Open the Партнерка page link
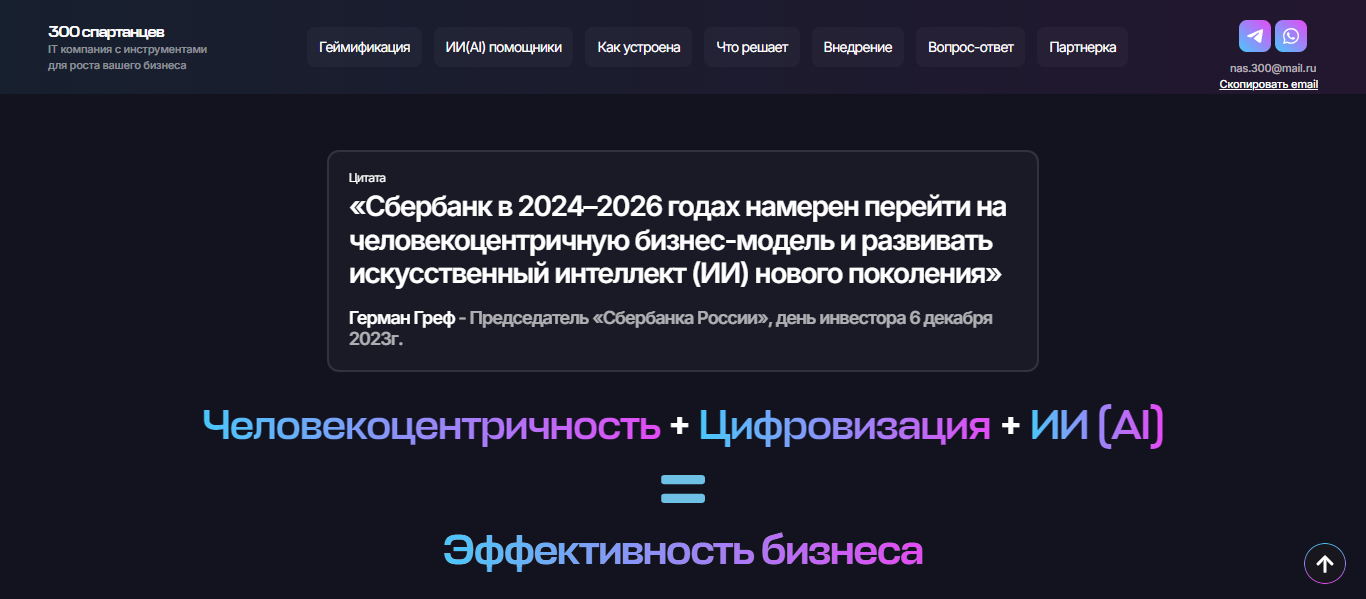This screenshot has height=599, width=1366. pyautogui.click(x=1082, y=47)
